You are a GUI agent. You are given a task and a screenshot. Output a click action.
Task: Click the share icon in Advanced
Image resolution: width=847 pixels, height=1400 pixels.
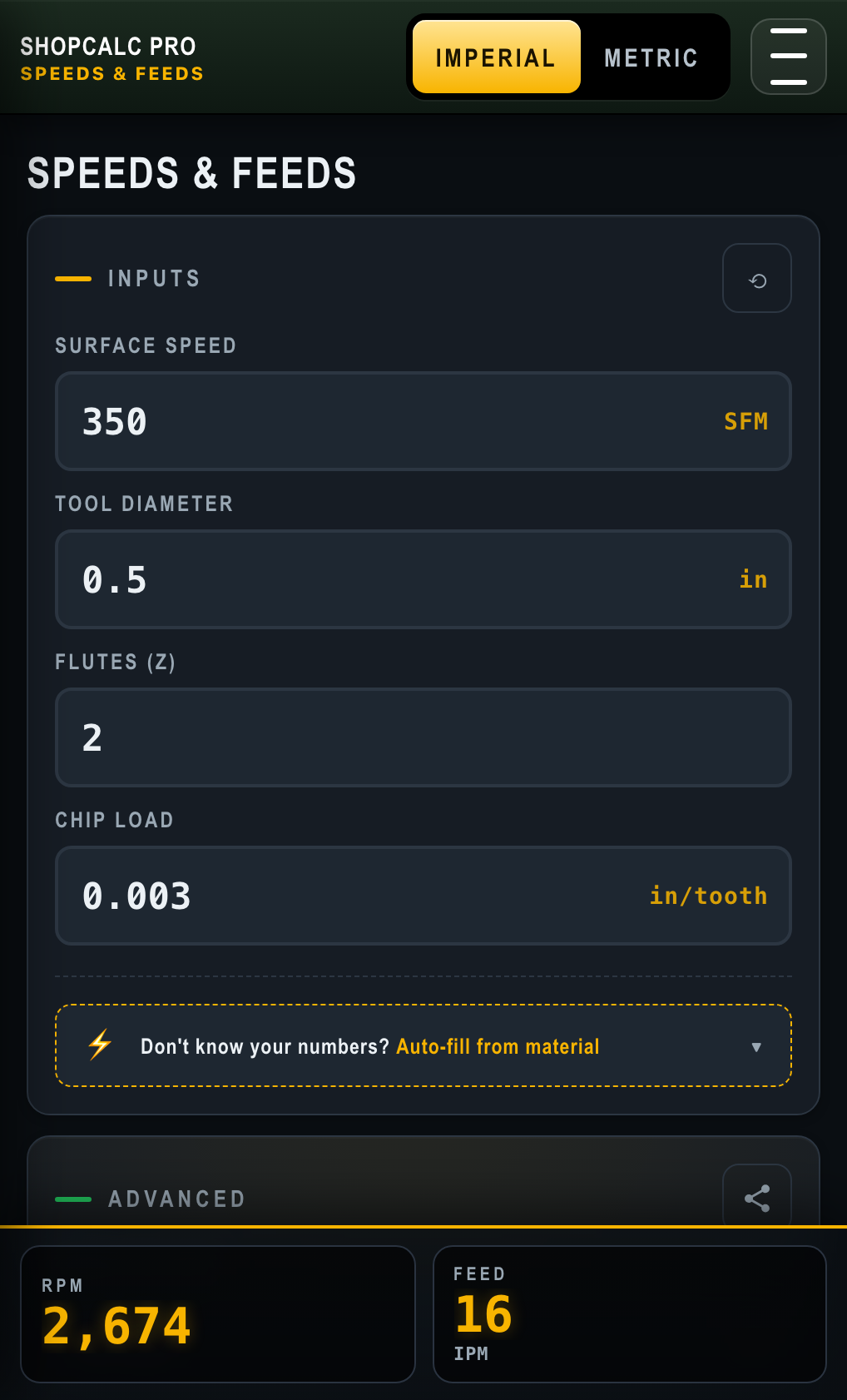tap(756, 1198)
